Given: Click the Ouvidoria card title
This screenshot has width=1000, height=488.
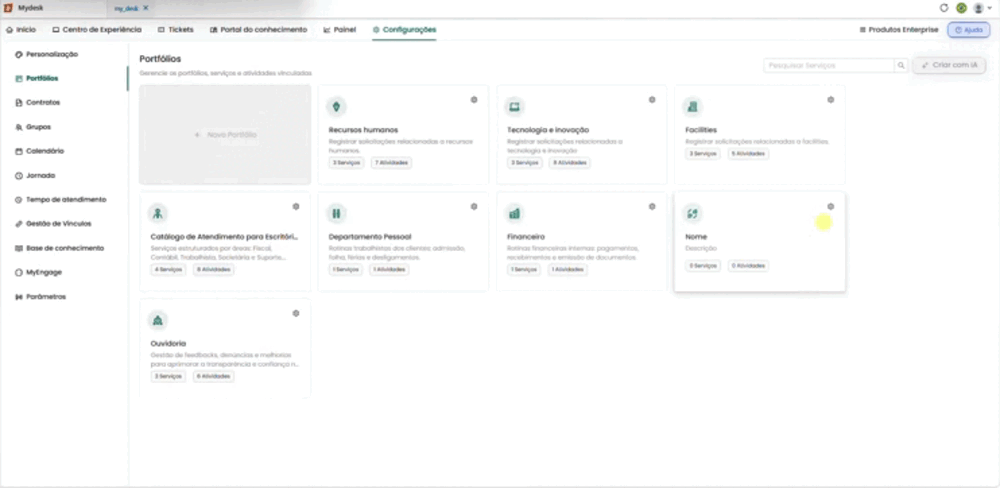Looking at the screenshot, I should pos(168,343).
